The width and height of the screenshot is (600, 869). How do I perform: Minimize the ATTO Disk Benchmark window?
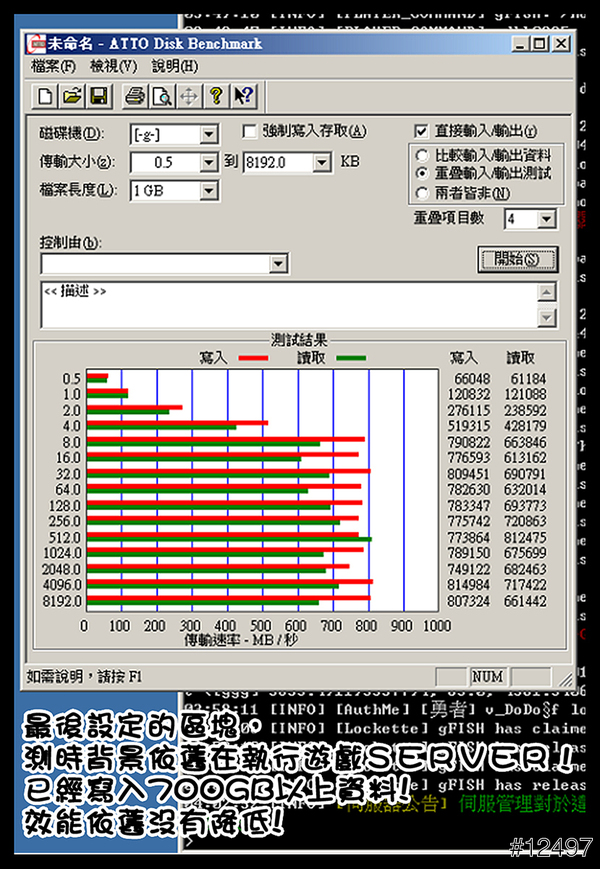(x=520, y=44)
